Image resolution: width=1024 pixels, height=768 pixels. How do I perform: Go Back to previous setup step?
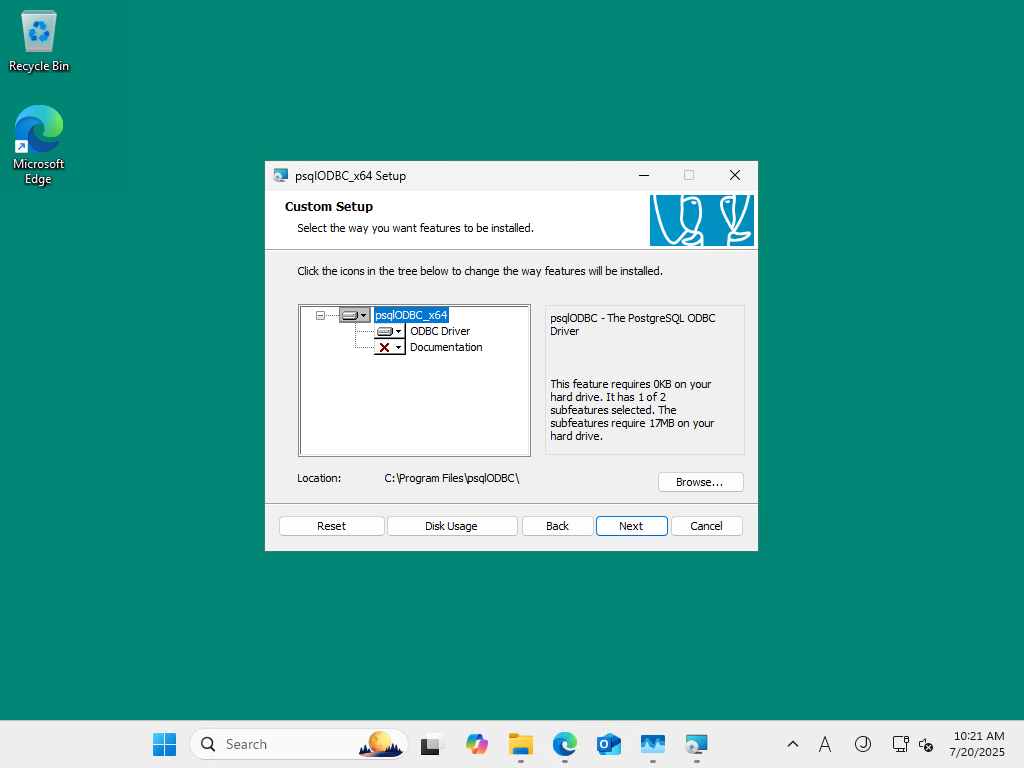tap(557, 526)
